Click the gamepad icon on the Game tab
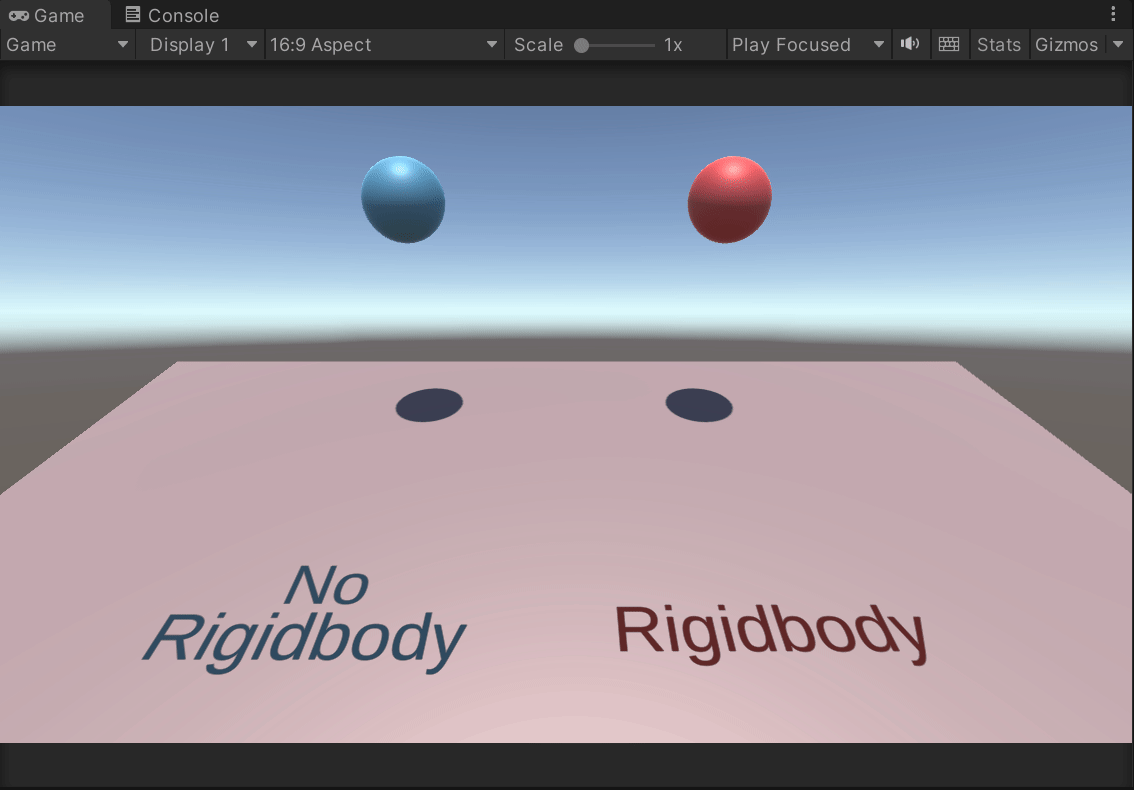The height and width of the screenshot is (790, 1134). 18,15
